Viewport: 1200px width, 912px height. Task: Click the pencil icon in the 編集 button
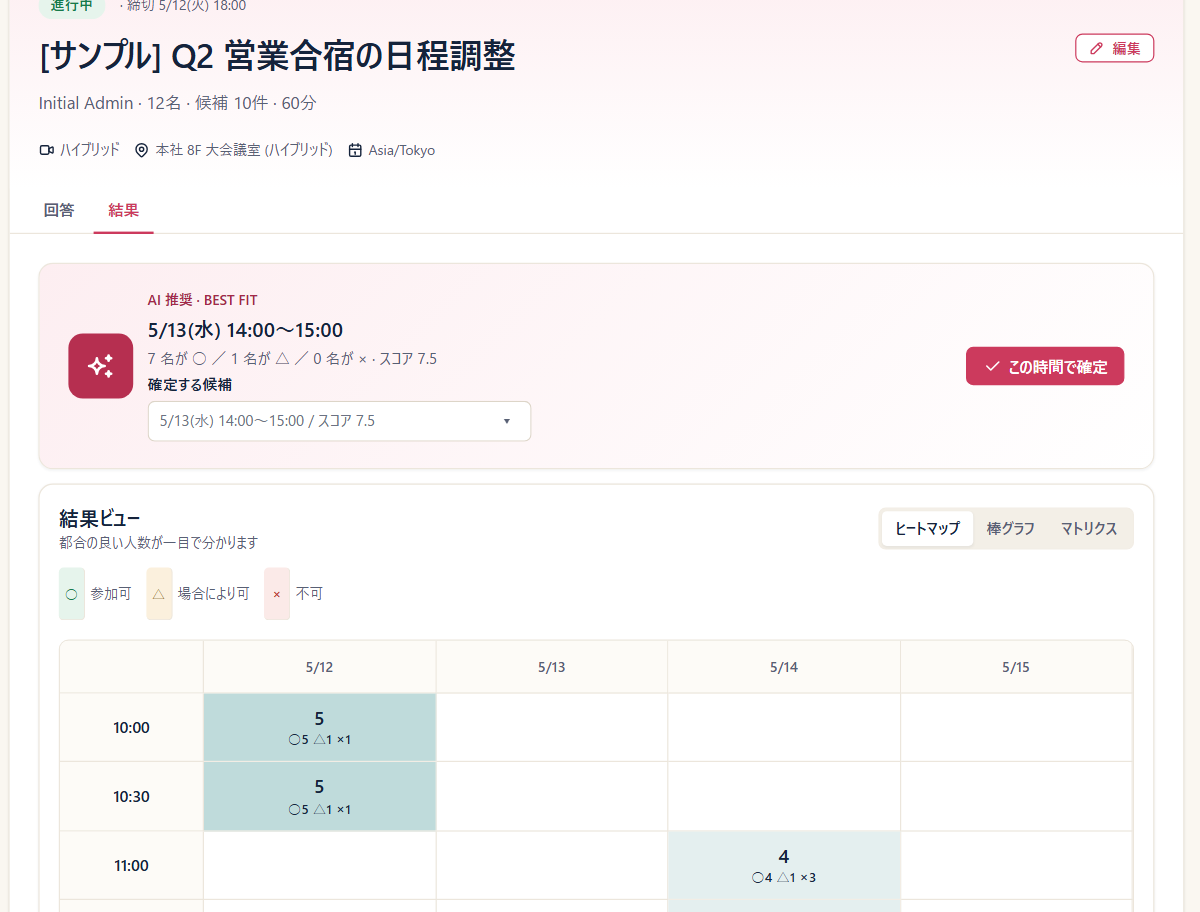click(x=1097, y=48)
